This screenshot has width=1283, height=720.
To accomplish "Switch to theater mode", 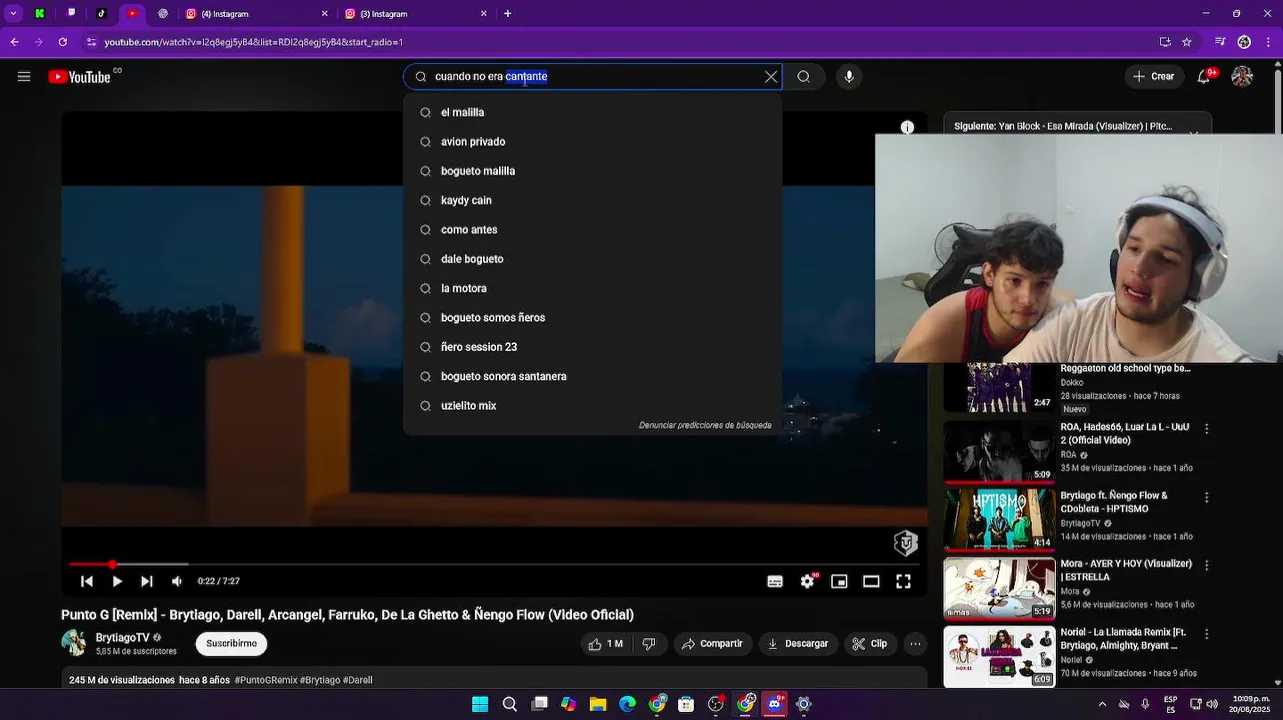I will pyautogui.click(x=871, y=581).
